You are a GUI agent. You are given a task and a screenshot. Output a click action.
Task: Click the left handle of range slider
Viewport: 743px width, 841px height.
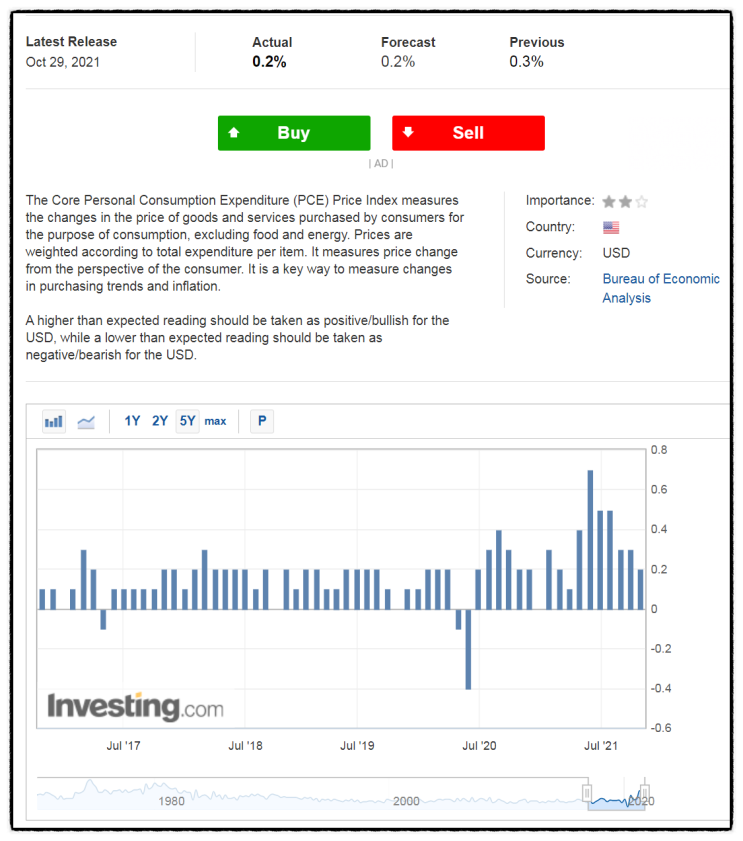tap(587, 793)
